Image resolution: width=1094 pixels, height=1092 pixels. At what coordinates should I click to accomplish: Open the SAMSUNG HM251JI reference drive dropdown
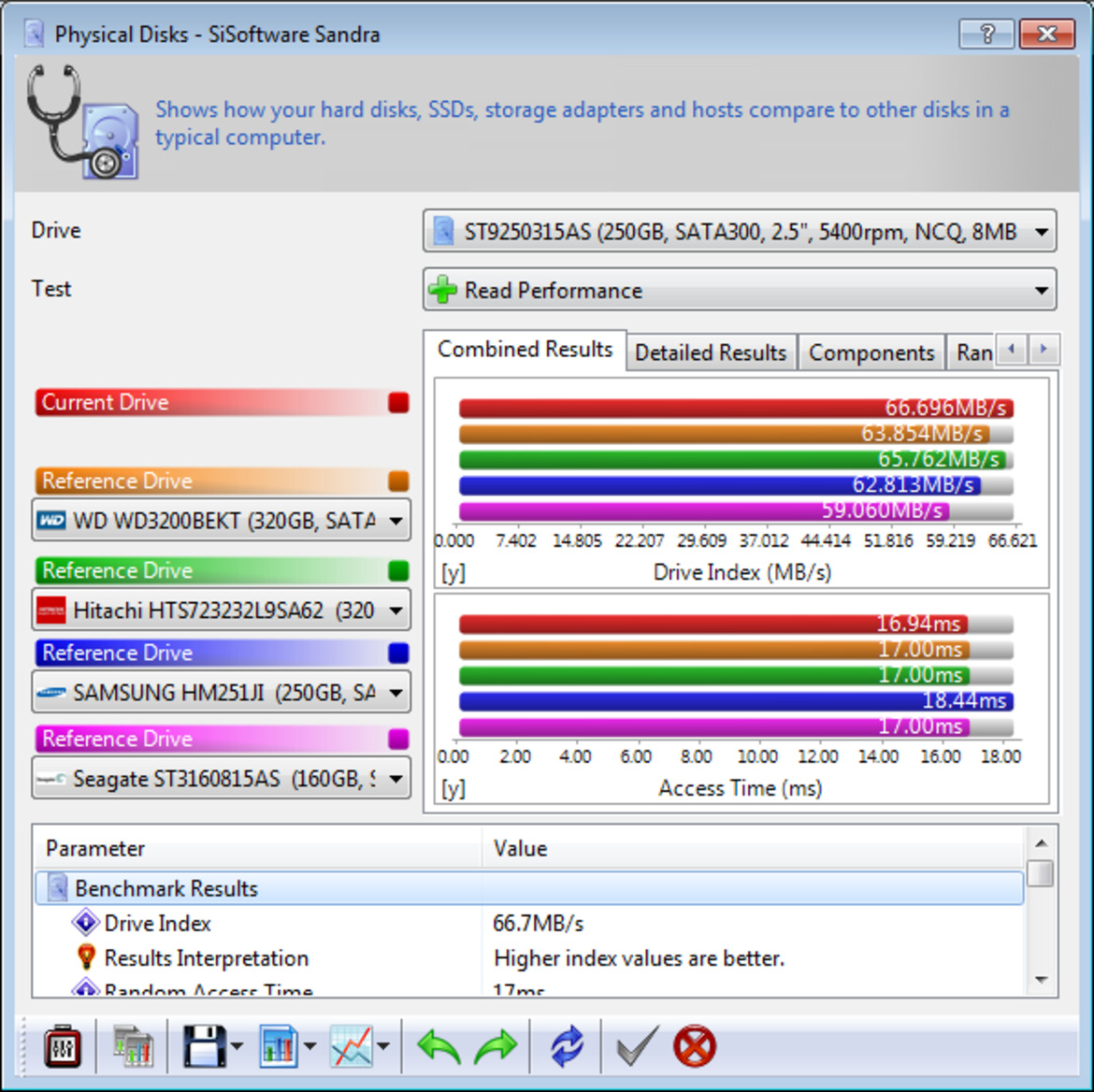[222, 692]
